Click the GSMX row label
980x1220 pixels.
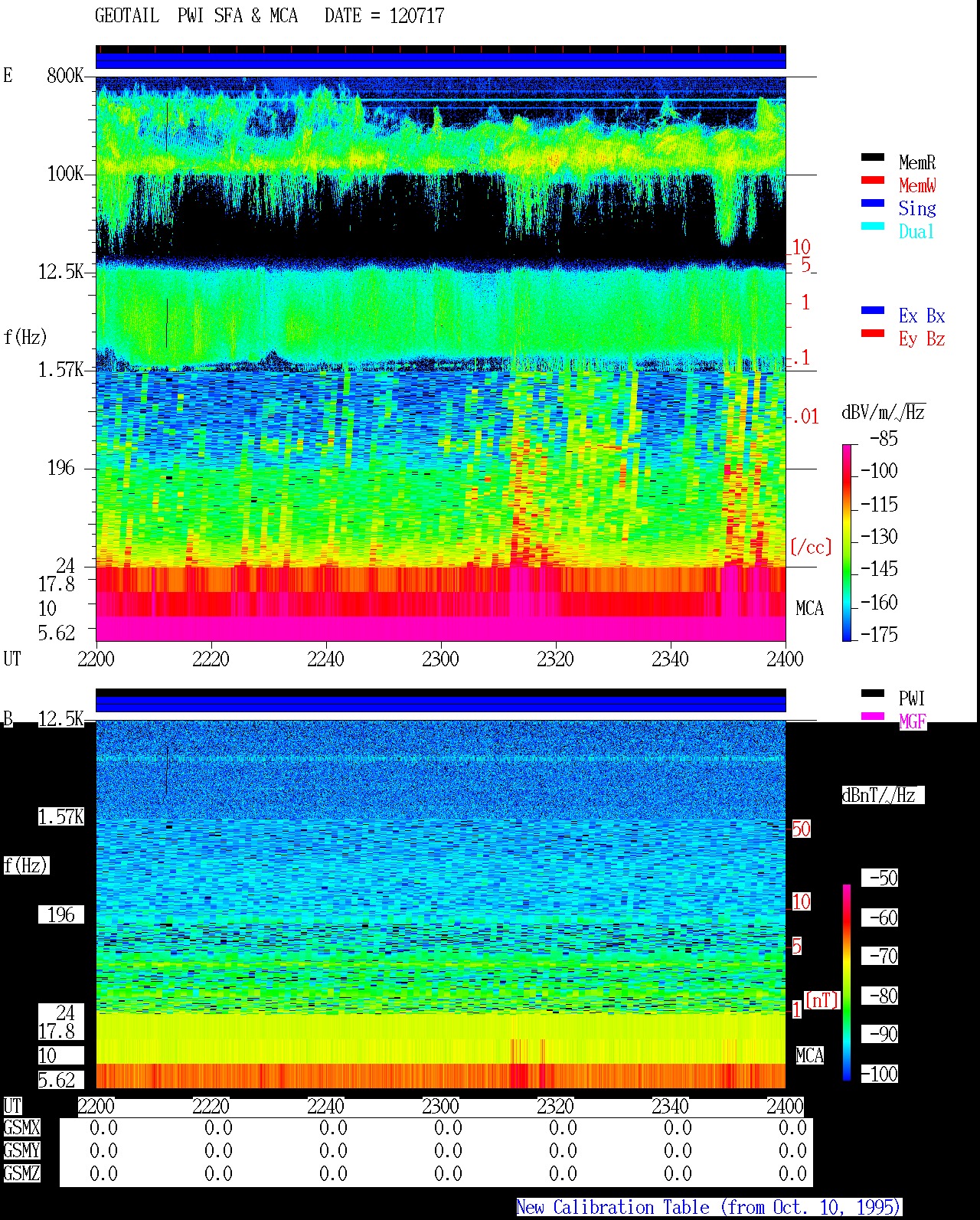click(x=21, y=1127)
